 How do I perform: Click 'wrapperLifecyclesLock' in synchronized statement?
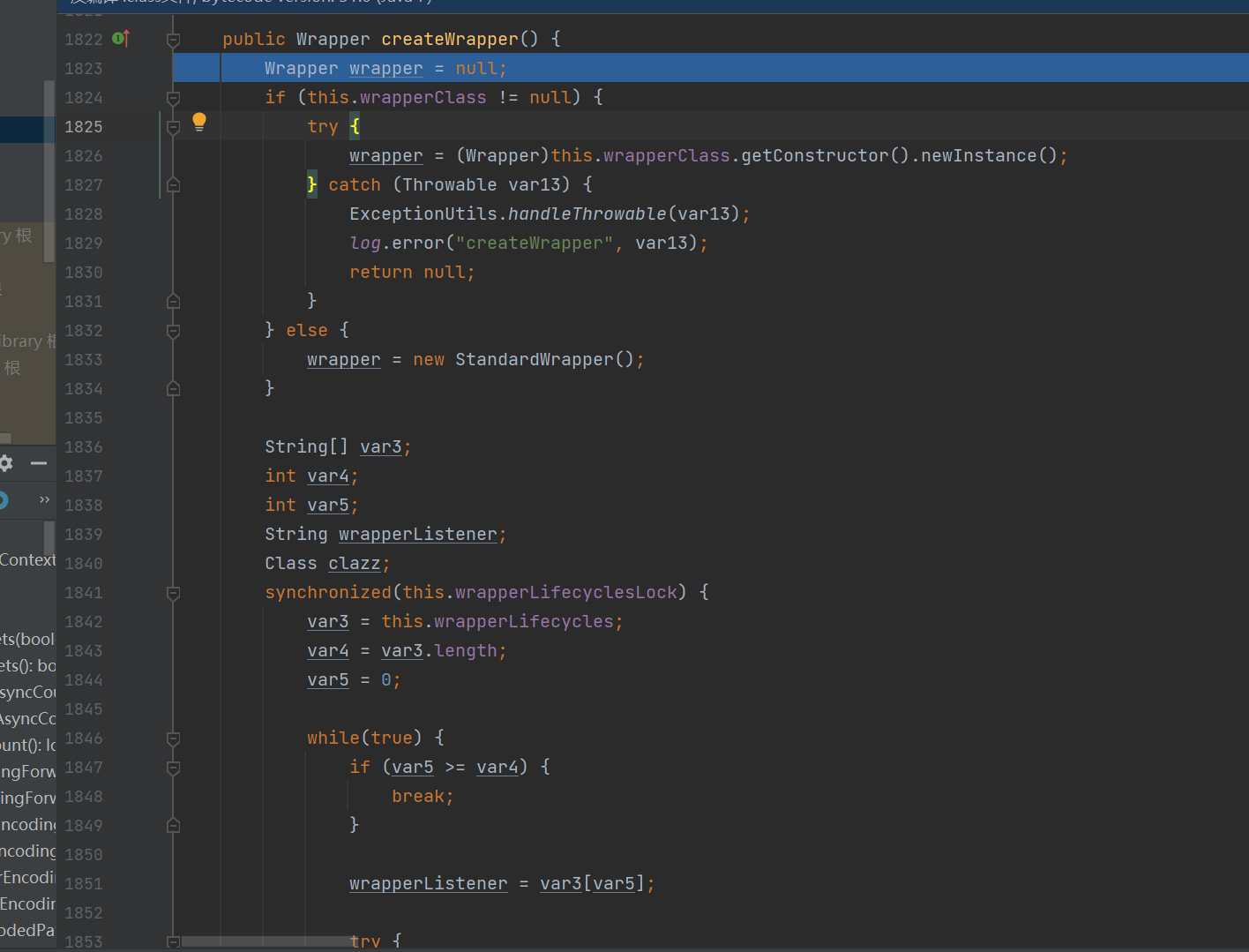pyautogui.click(x=566, y=592)
